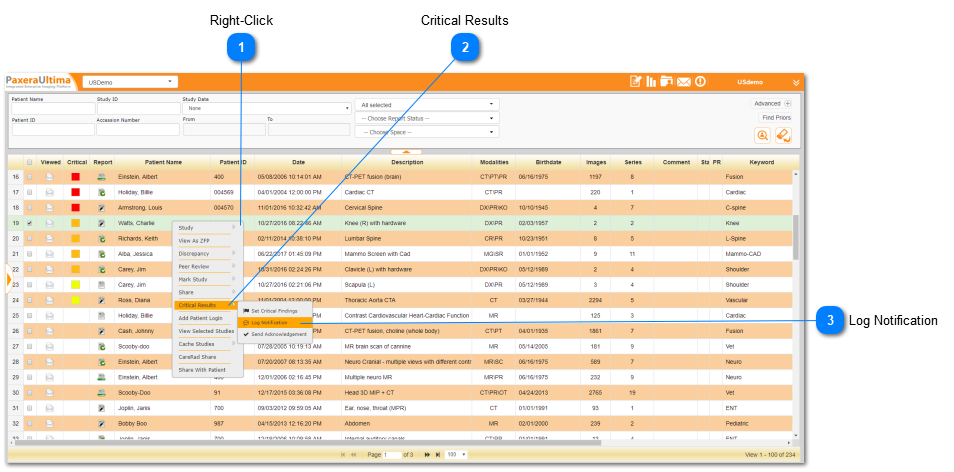Click the Patient Name search field

[53, 108]
